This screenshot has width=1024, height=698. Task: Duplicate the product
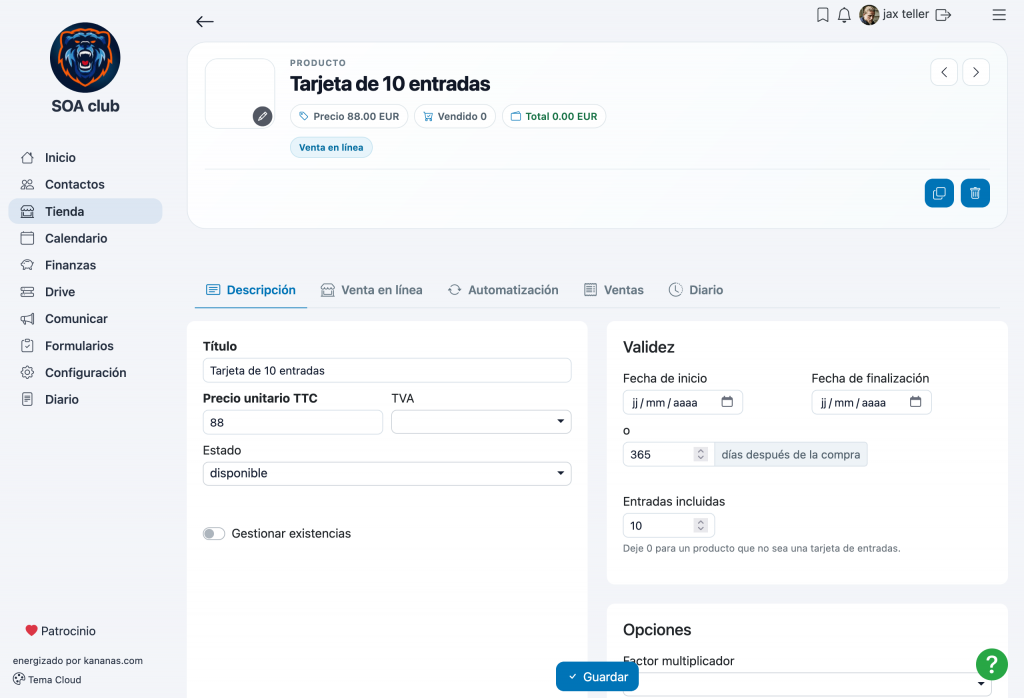(x=939, y=193)
